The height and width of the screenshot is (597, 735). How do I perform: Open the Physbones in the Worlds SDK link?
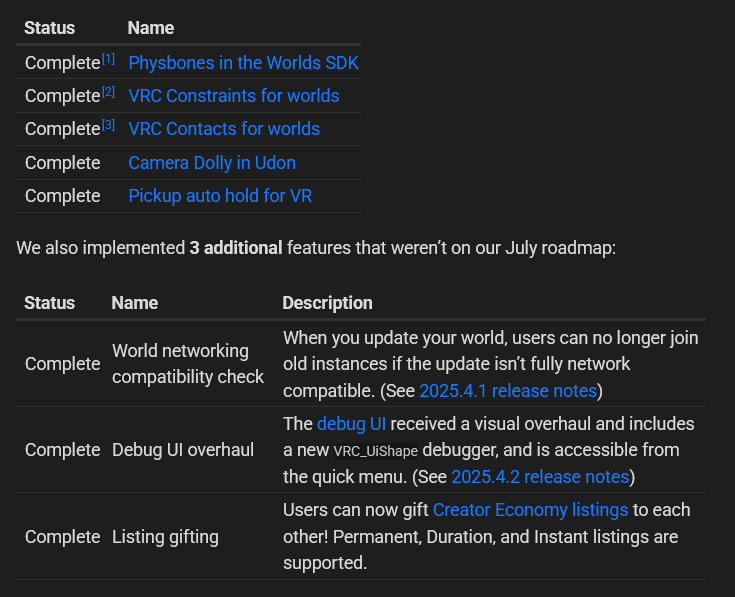[x=243, y=63]
